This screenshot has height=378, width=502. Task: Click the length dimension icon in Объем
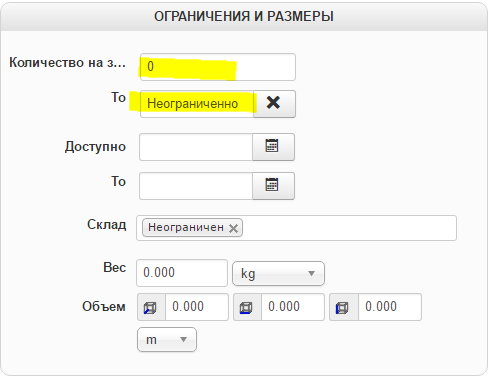point(151,307)
